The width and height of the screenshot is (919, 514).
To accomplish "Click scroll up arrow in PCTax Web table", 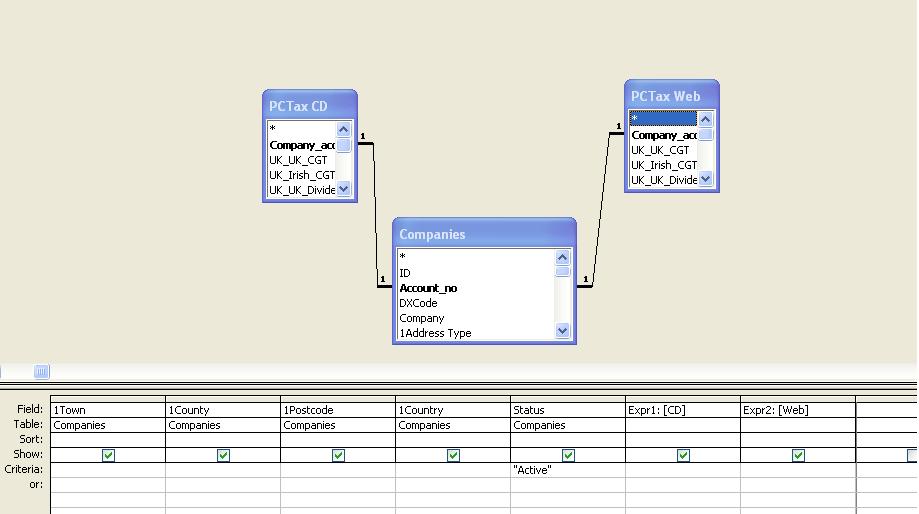I will [x=705, y=119].
